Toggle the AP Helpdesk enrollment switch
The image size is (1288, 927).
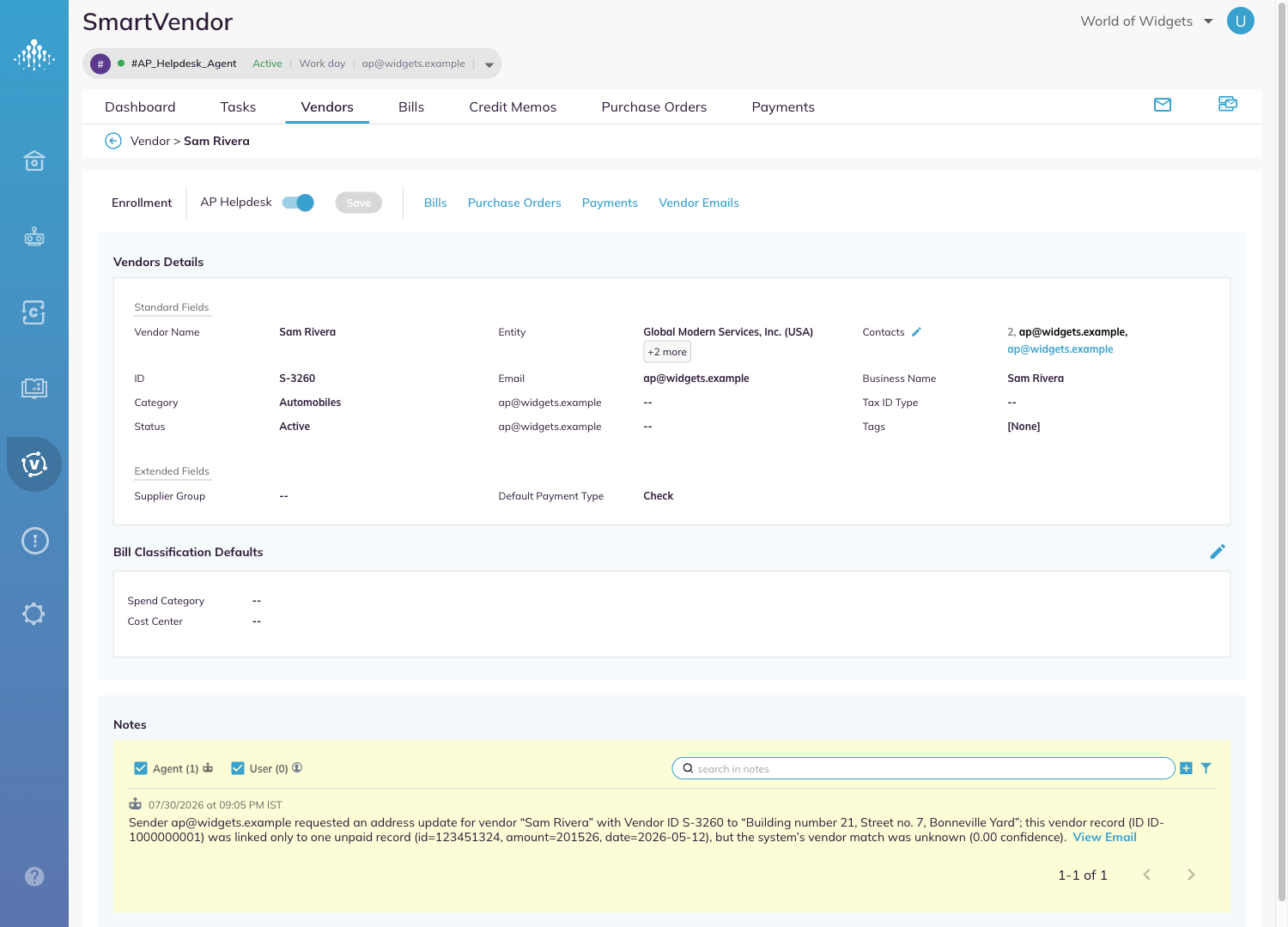[x=298, y=203]
